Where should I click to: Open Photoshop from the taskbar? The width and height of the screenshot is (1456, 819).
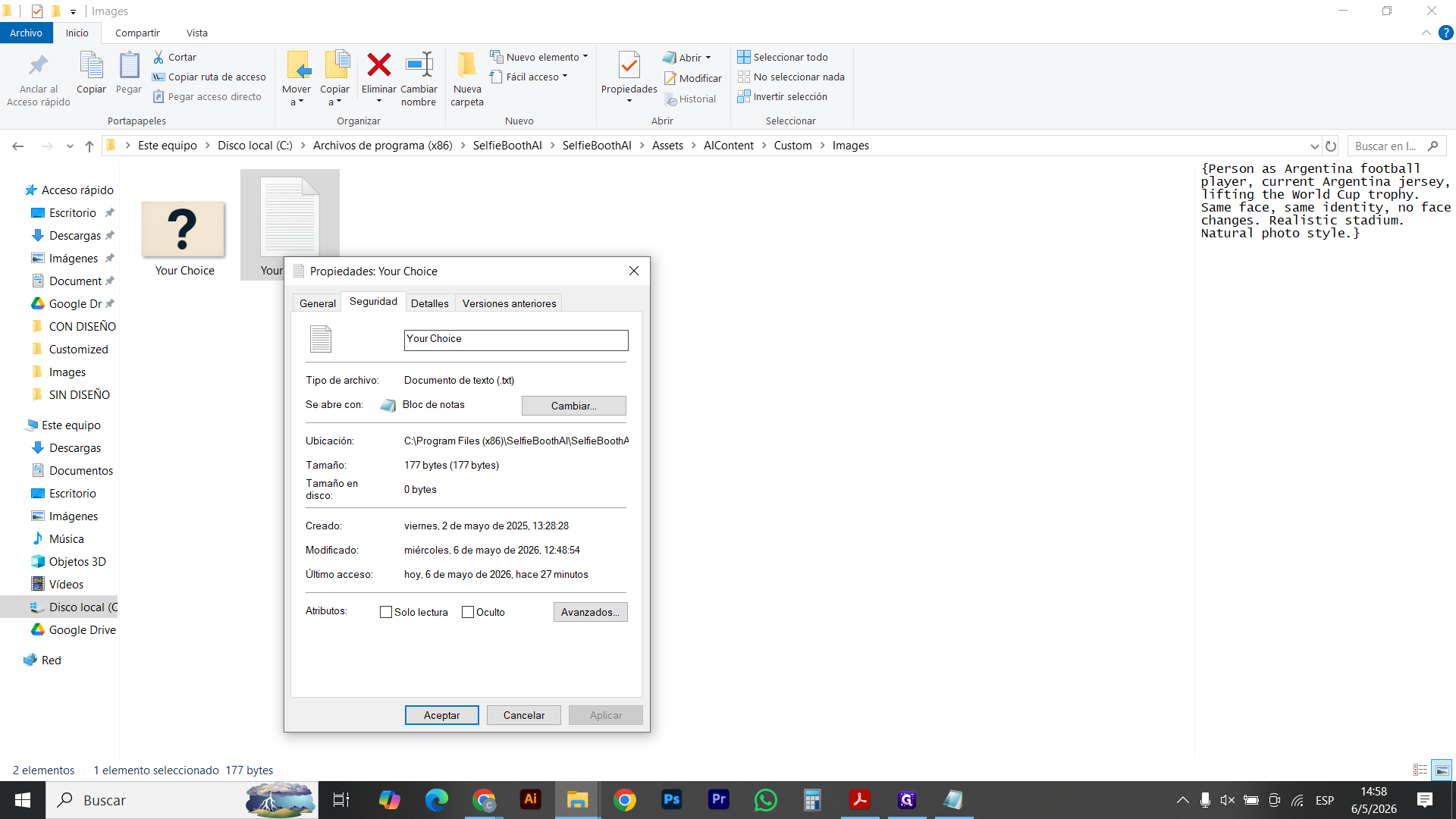point(672,799)
